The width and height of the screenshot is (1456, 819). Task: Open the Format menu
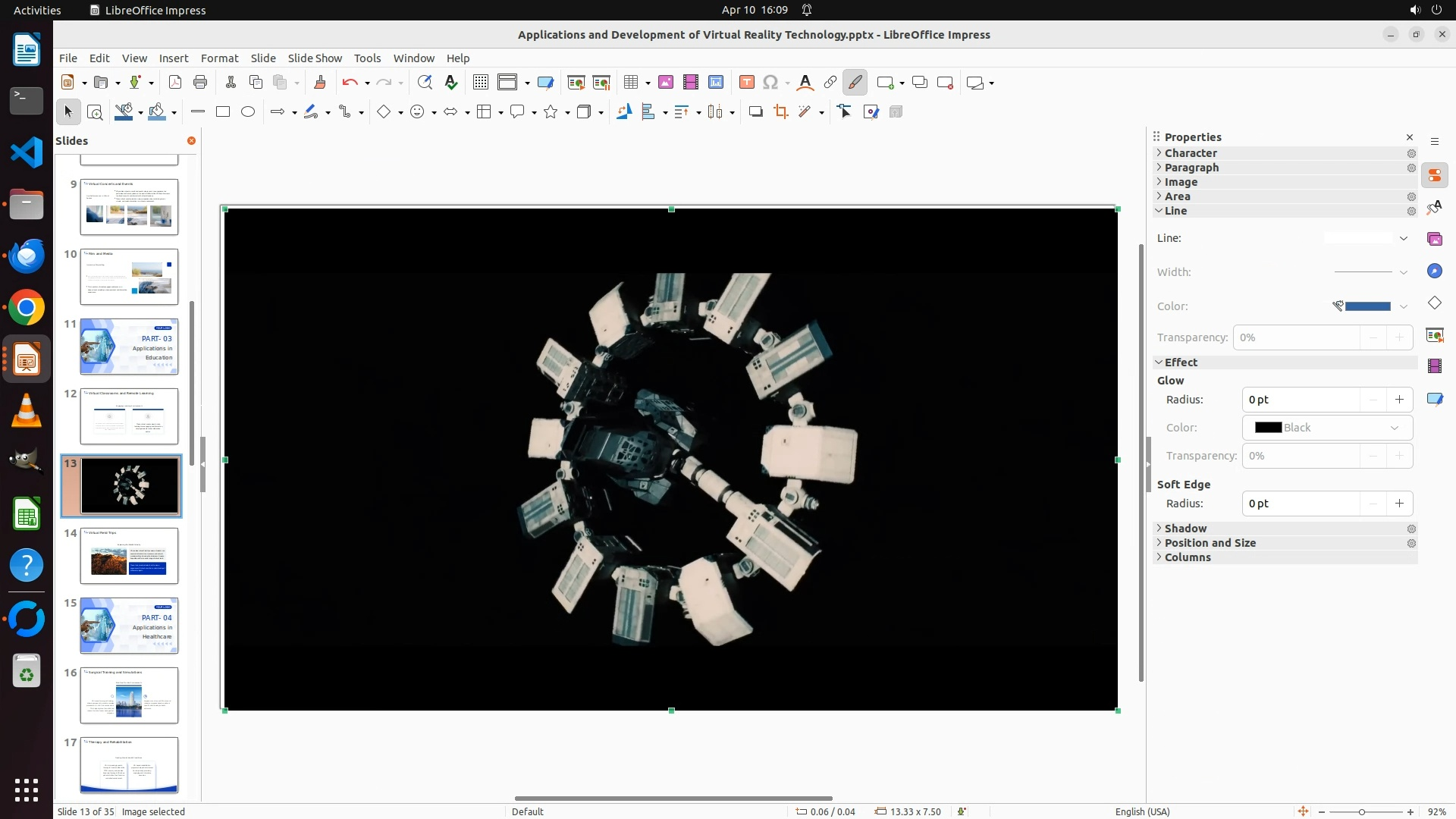(x=219, y=58)
